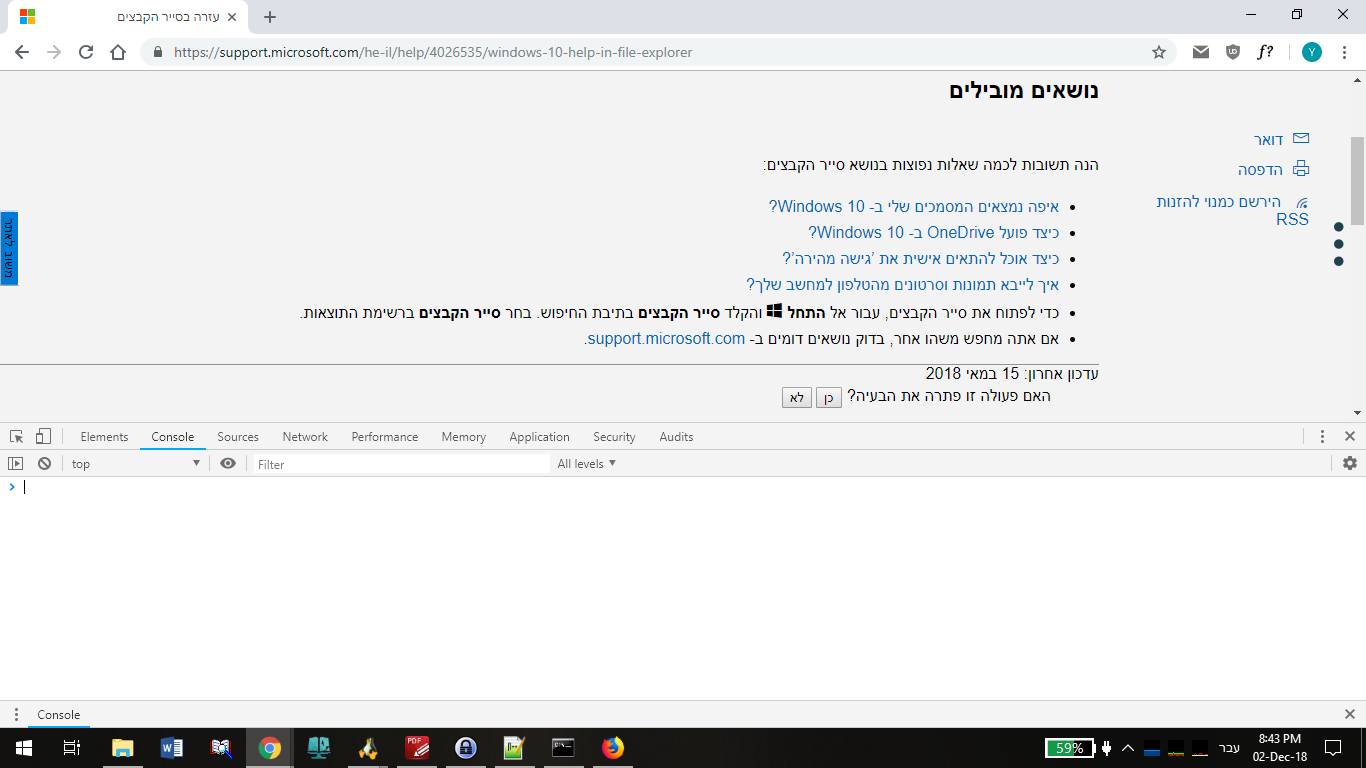Close the DevTools panel
The image size is (1366, 768).
tap(1349, 437)
